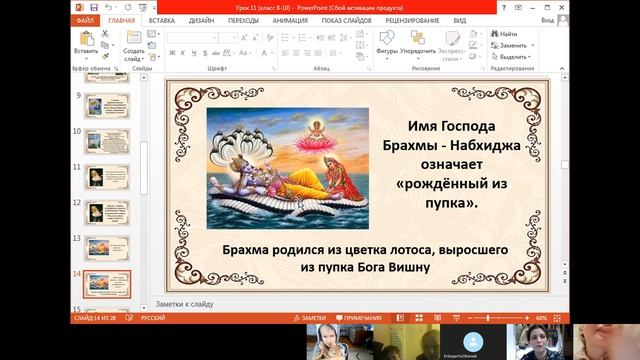Switch to Slide Sorter view

pyautogui.click(x=419, y=318)
